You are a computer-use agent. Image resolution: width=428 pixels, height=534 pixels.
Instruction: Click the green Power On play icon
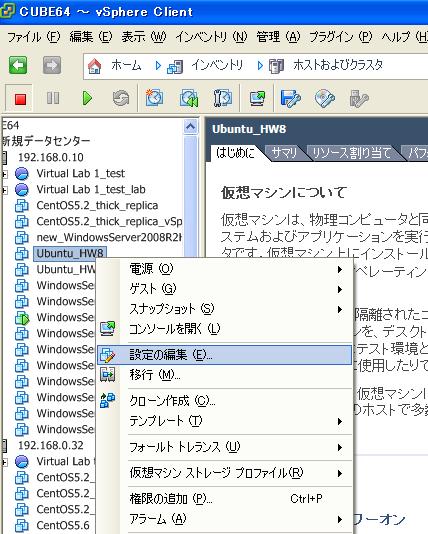click(x=87, y=98)
